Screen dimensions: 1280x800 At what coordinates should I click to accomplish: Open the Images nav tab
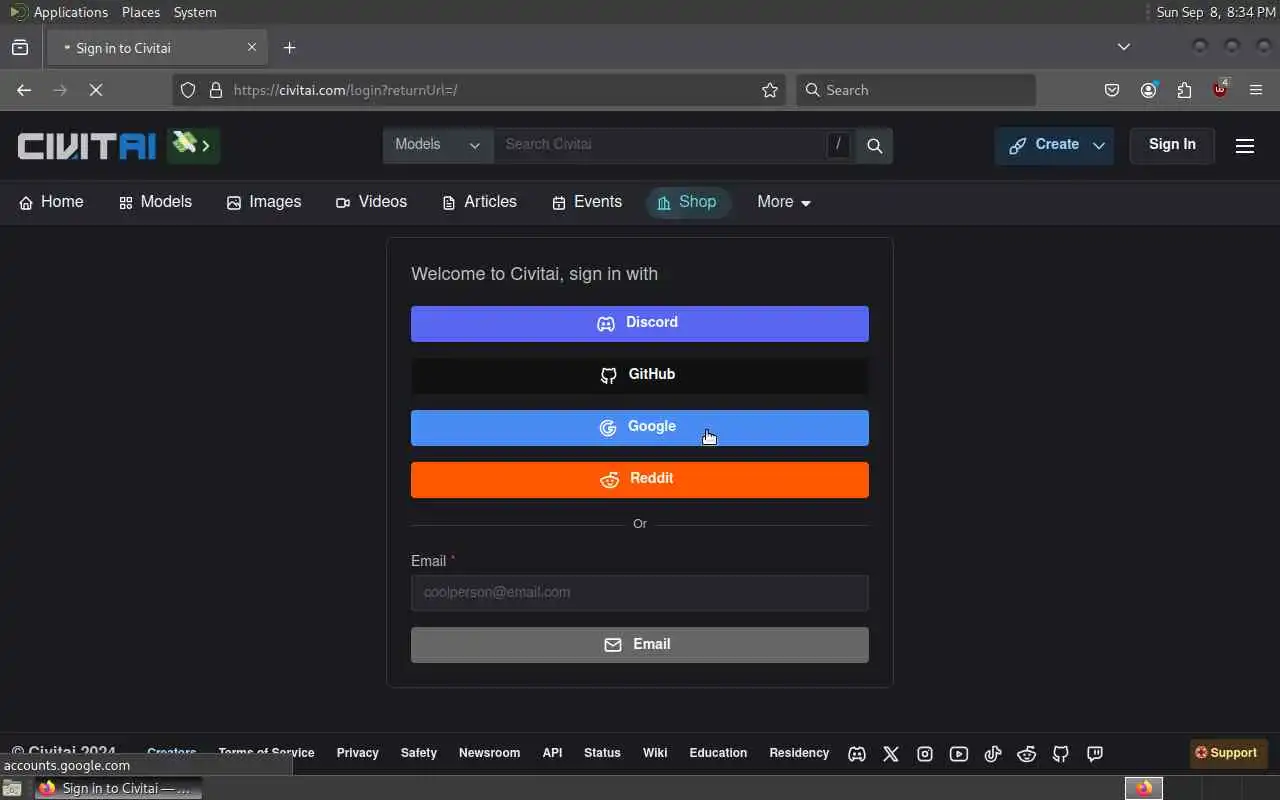click(x=264, y=202)
